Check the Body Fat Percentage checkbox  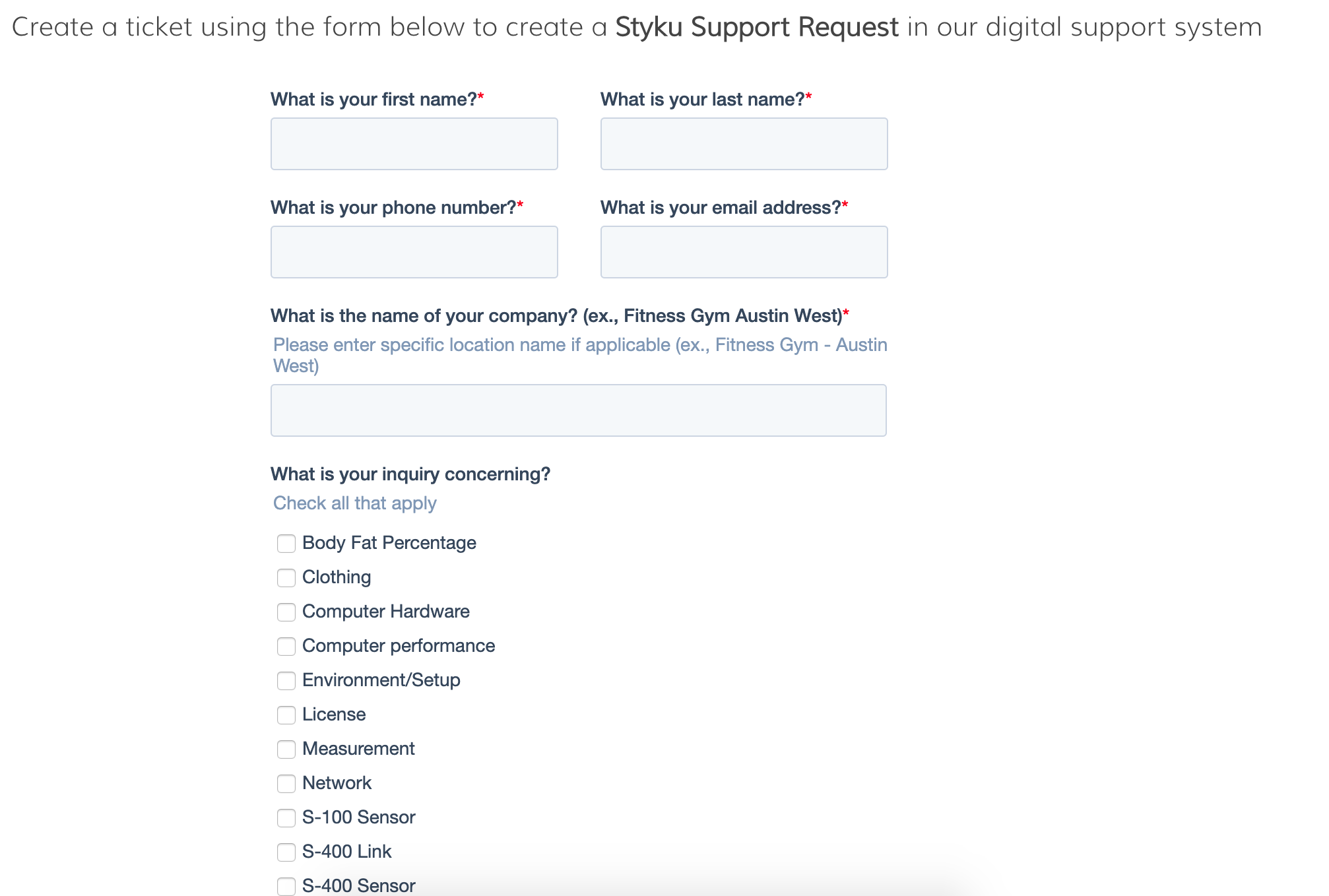point(286,544)
